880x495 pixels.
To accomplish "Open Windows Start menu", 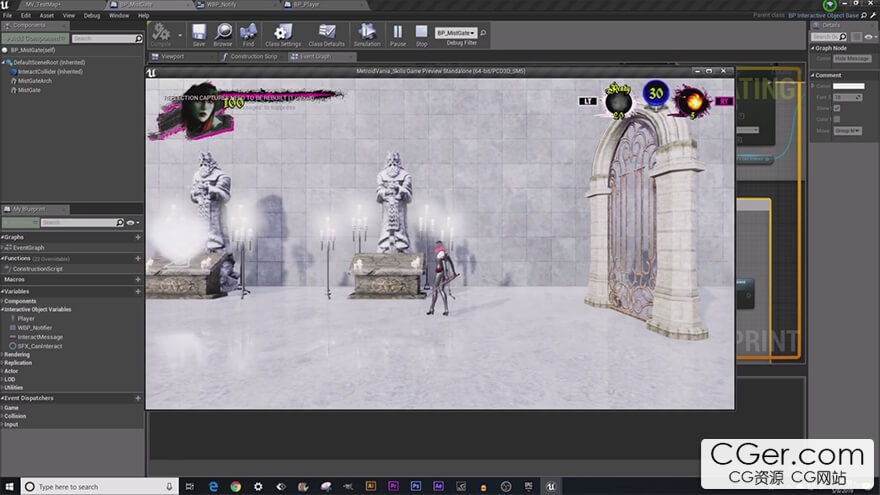I will [9, 487].
